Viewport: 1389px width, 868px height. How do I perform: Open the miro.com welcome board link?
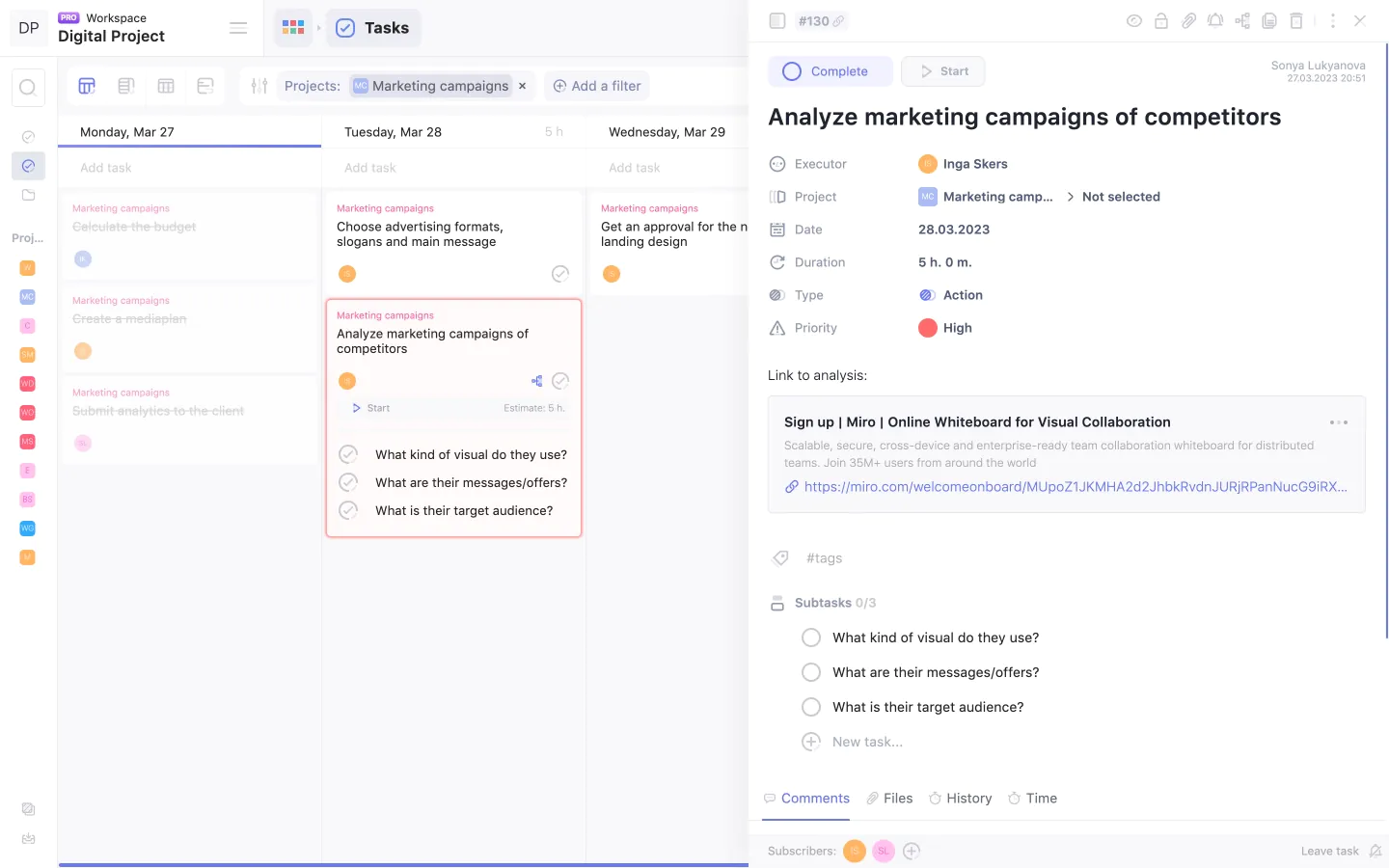1075,487
